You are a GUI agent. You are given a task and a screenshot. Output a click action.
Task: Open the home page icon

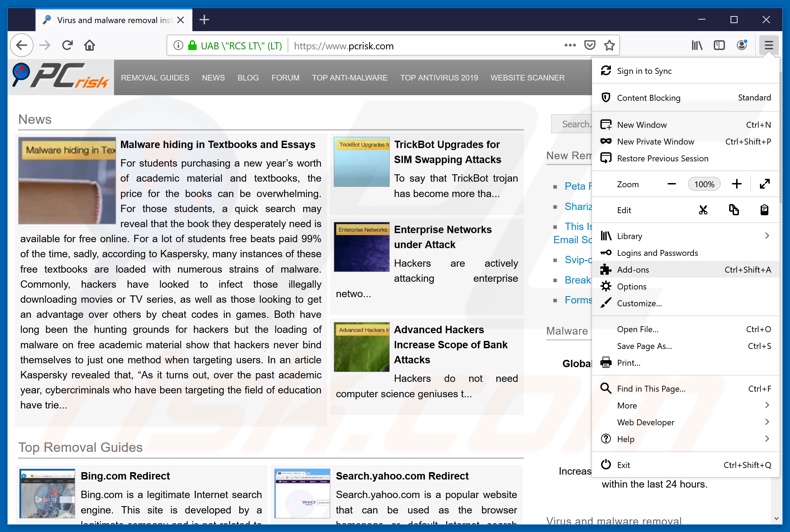tap(90, 45)
